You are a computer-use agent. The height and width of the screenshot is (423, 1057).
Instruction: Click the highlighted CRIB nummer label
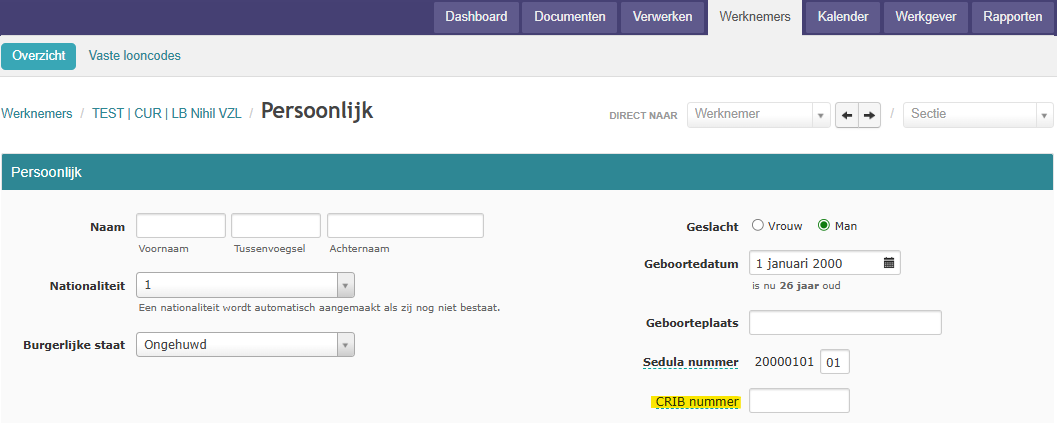696,402
